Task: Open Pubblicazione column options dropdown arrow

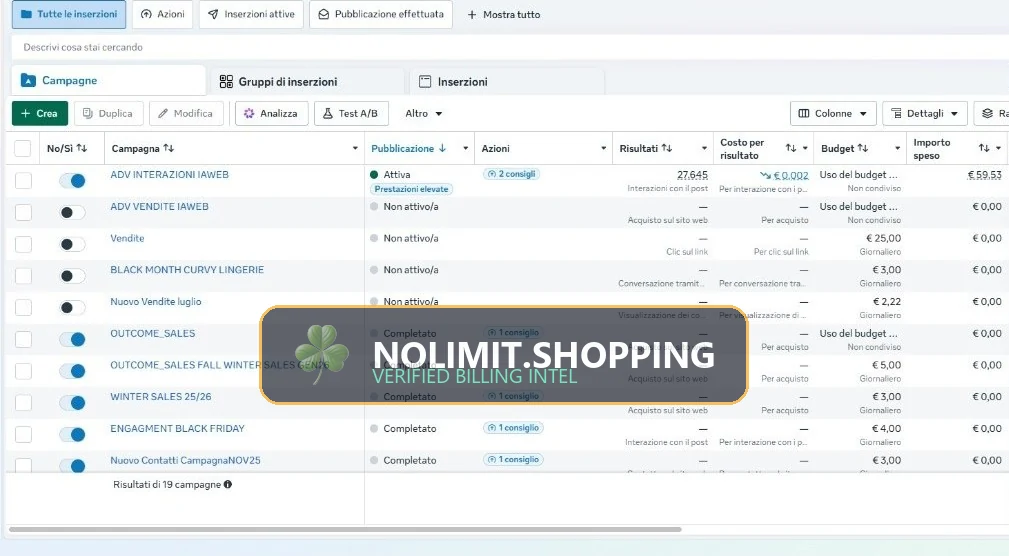Action: (x=466, y=148)
